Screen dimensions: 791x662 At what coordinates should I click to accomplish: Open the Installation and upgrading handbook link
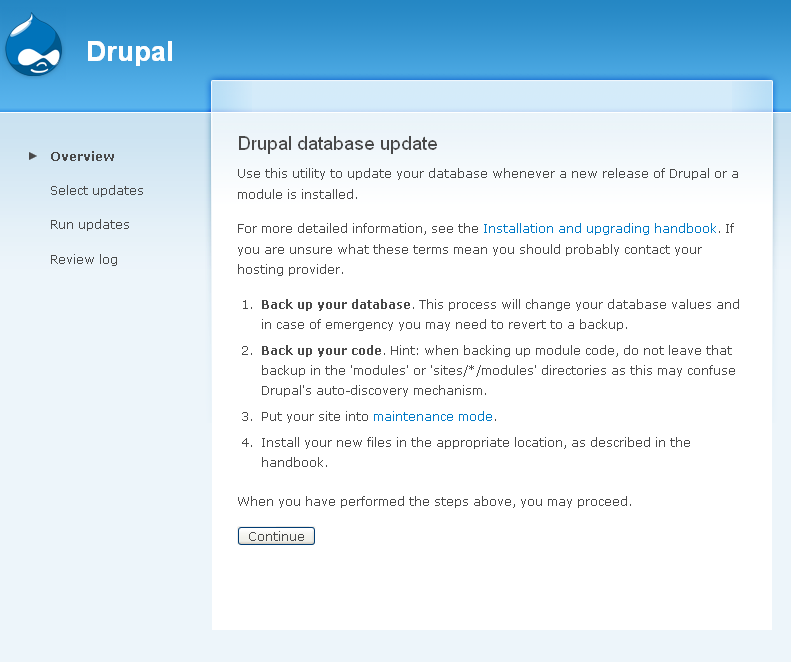[x=600, y=229]
